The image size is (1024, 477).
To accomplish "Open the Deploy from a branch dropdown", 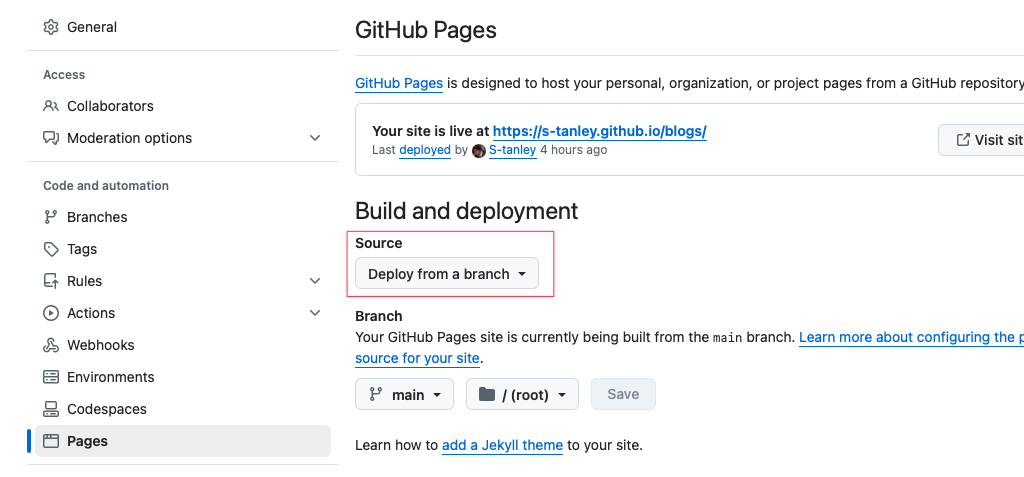I will (447, 274).
